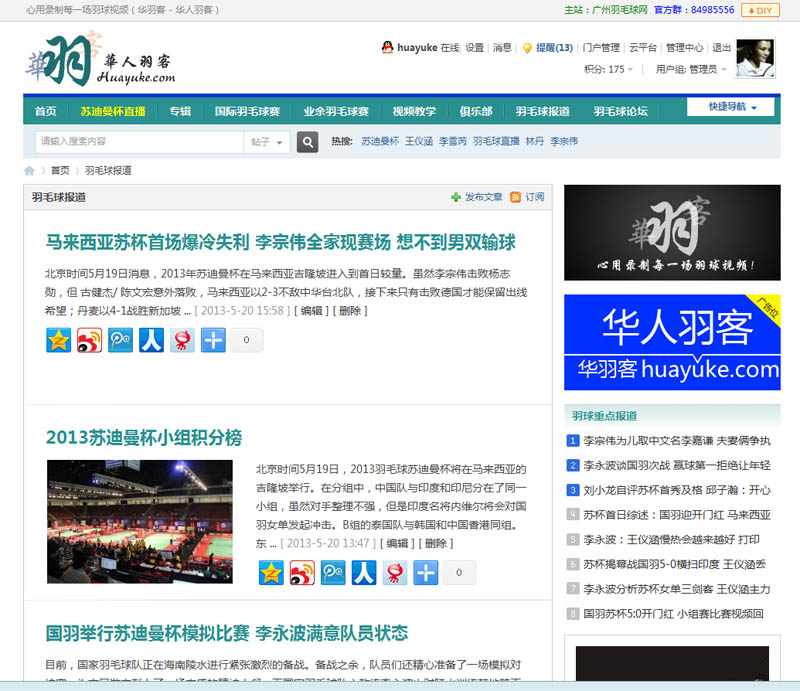
Task: Click the 華羽客 site logo
Action: point(101,59)
